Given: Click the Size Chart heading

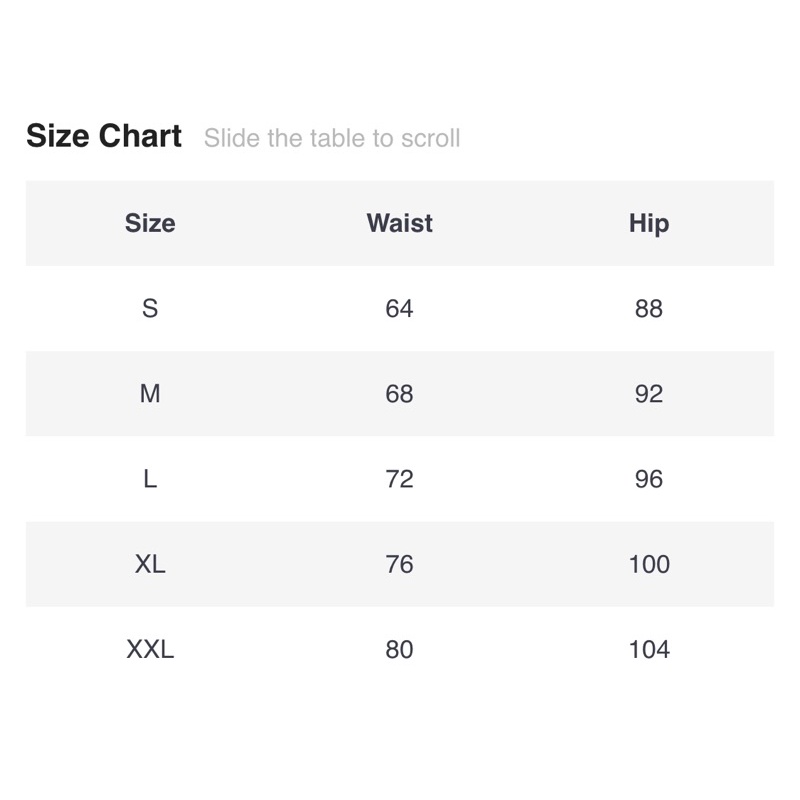Looking at the screenshot, I should pos(104,136).
